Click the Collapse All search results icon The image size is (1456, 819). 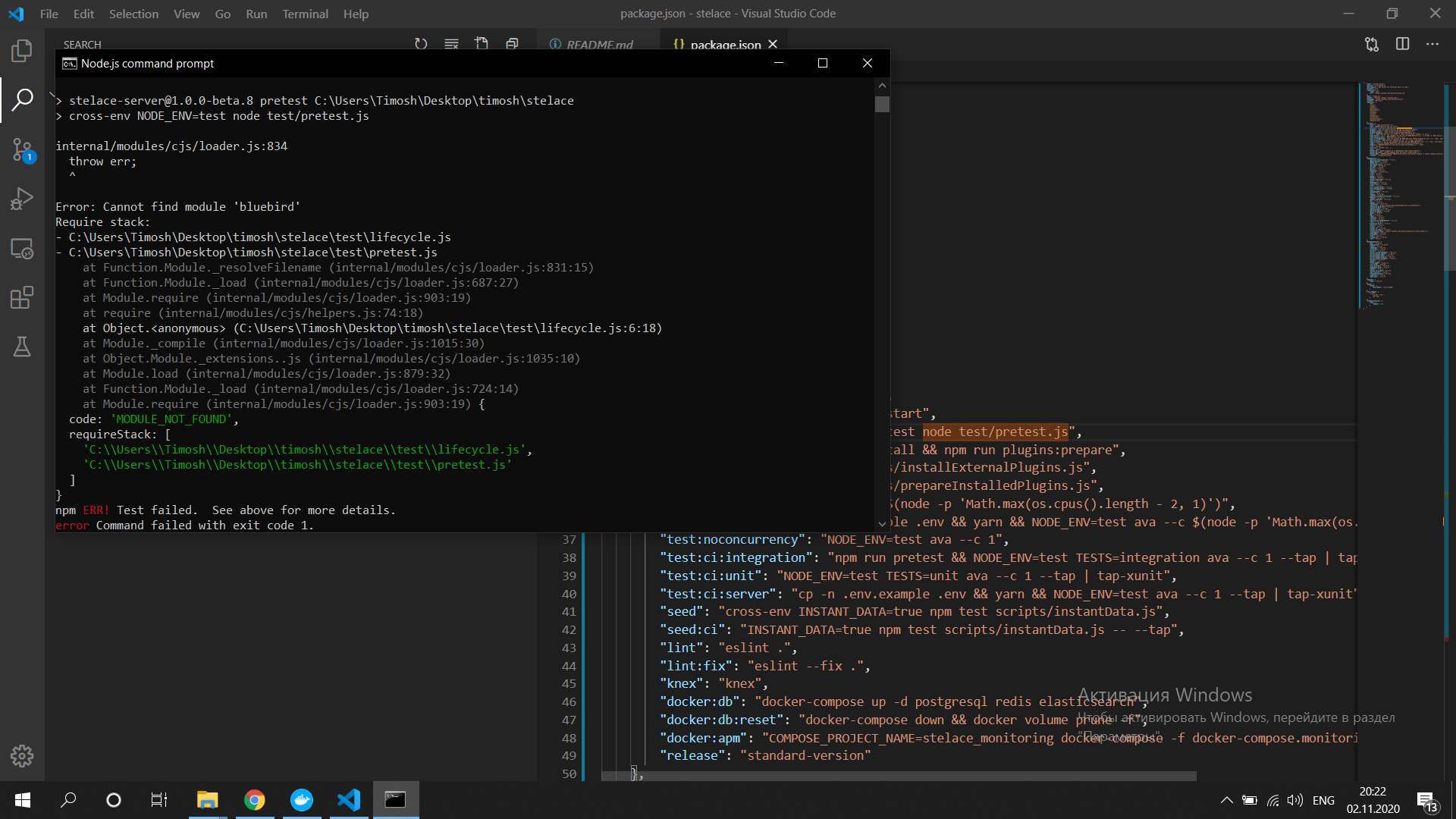[512, 44]
